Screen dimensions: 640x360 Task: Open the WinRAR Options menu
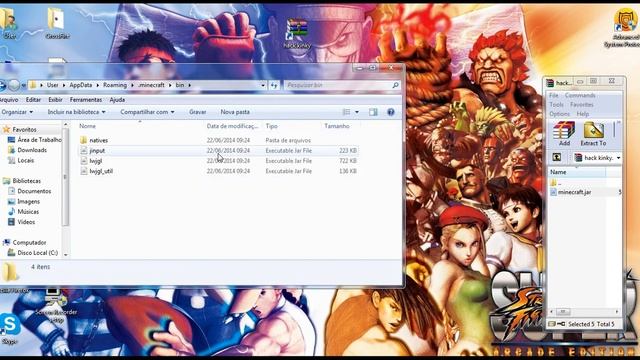click(x=559, y=114)
